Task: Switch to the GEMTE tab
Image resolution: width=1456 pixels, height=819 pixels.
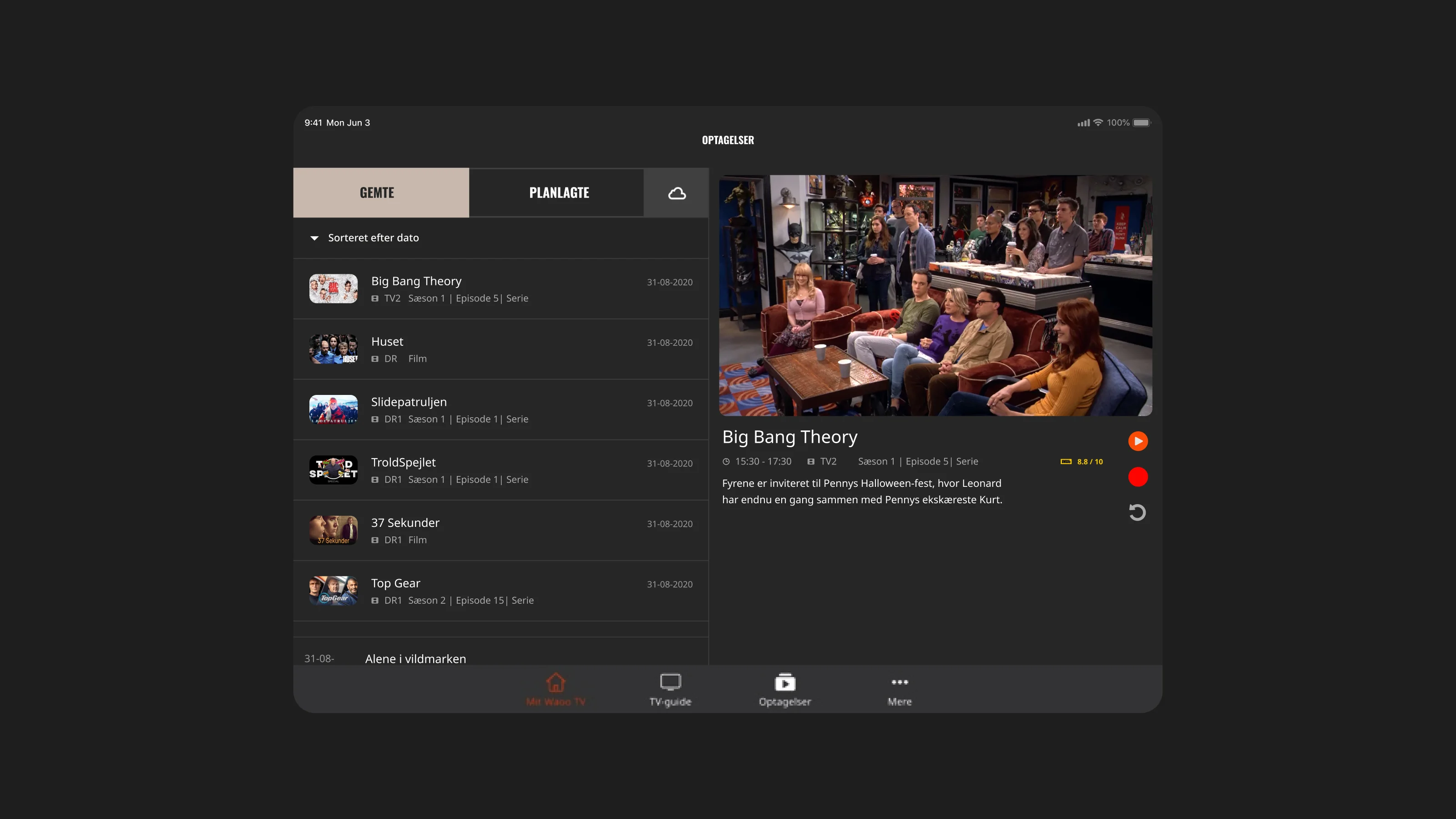Action: pyautogui.click(x=381, y=193)
